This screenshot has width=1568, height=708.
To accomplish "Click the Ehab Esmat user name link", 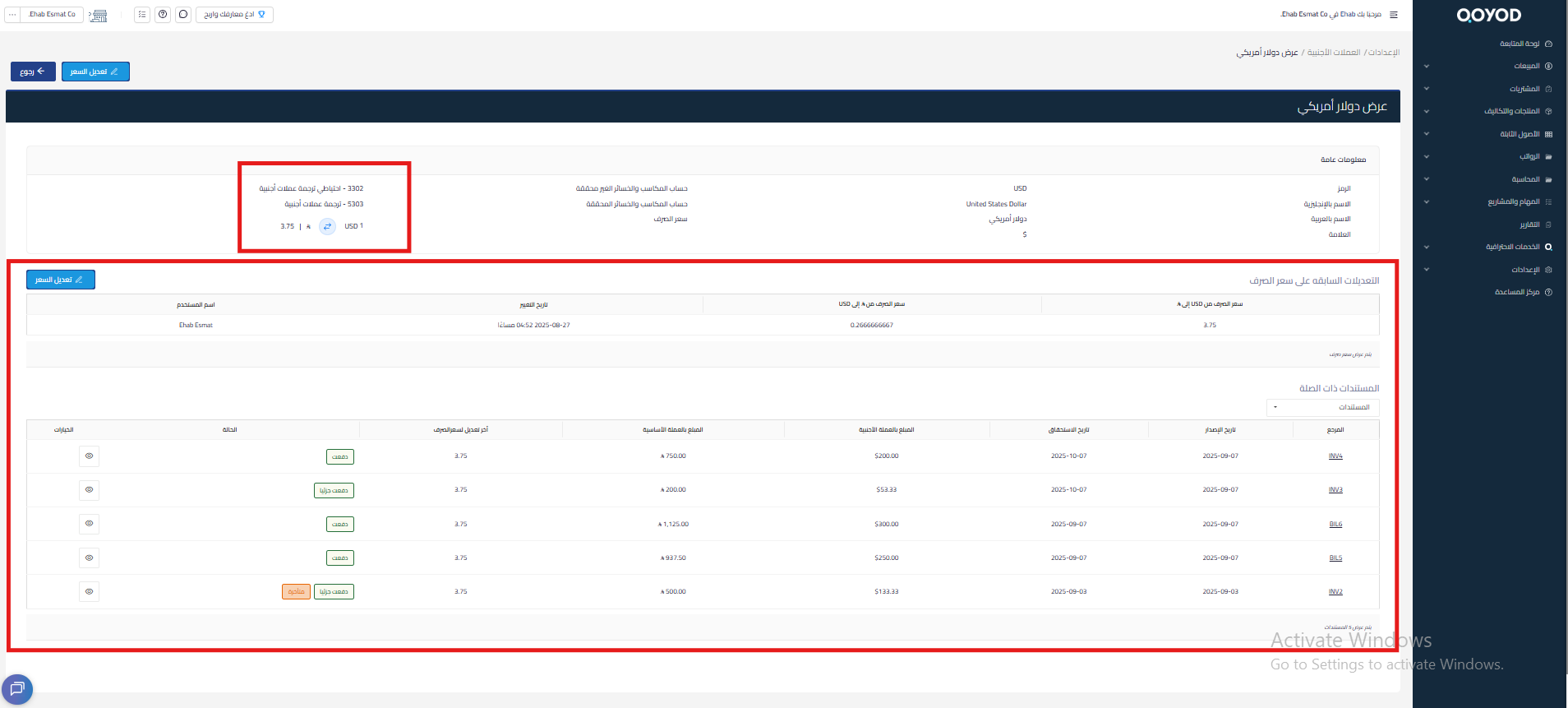I will [196, 325].
